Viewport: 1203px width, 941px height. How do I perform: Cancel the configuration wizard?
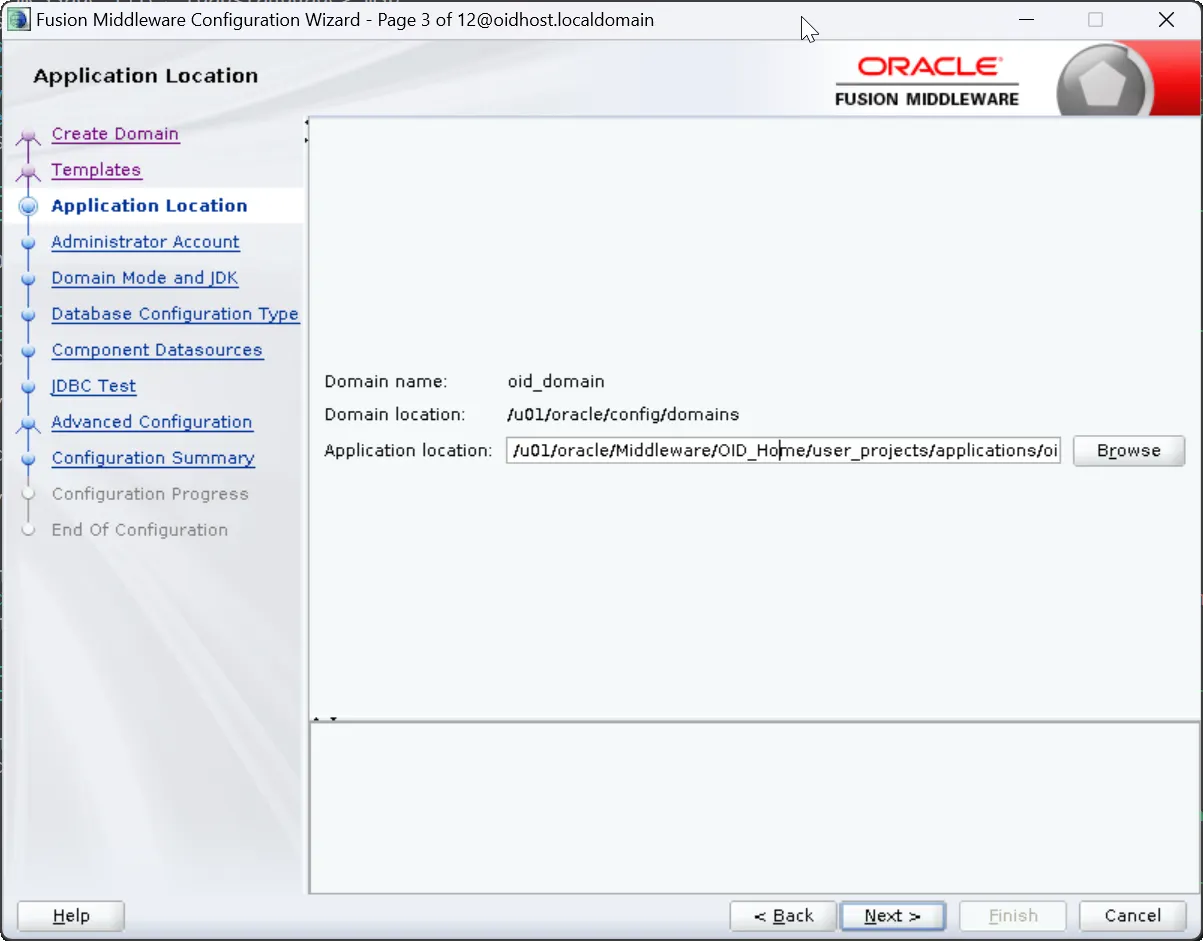coord(1132,916)
